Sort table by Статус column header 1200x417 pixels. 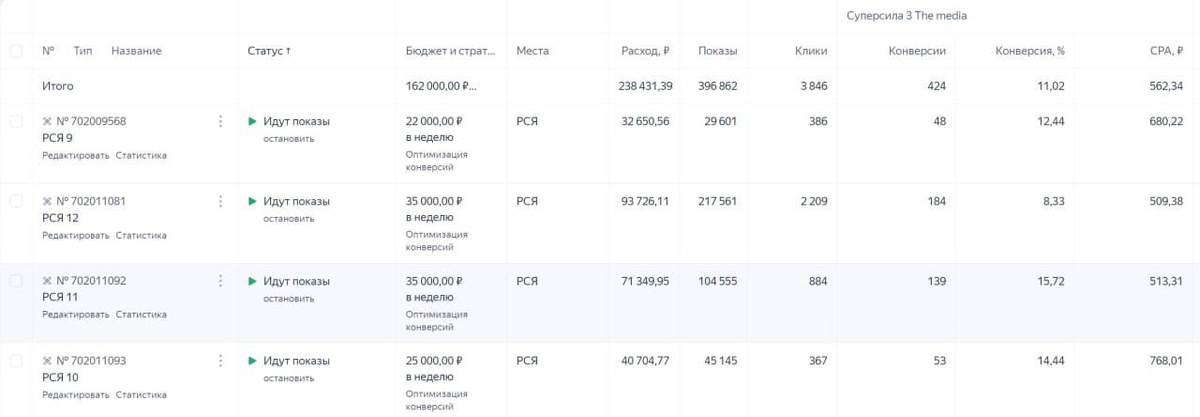point(268,51)
